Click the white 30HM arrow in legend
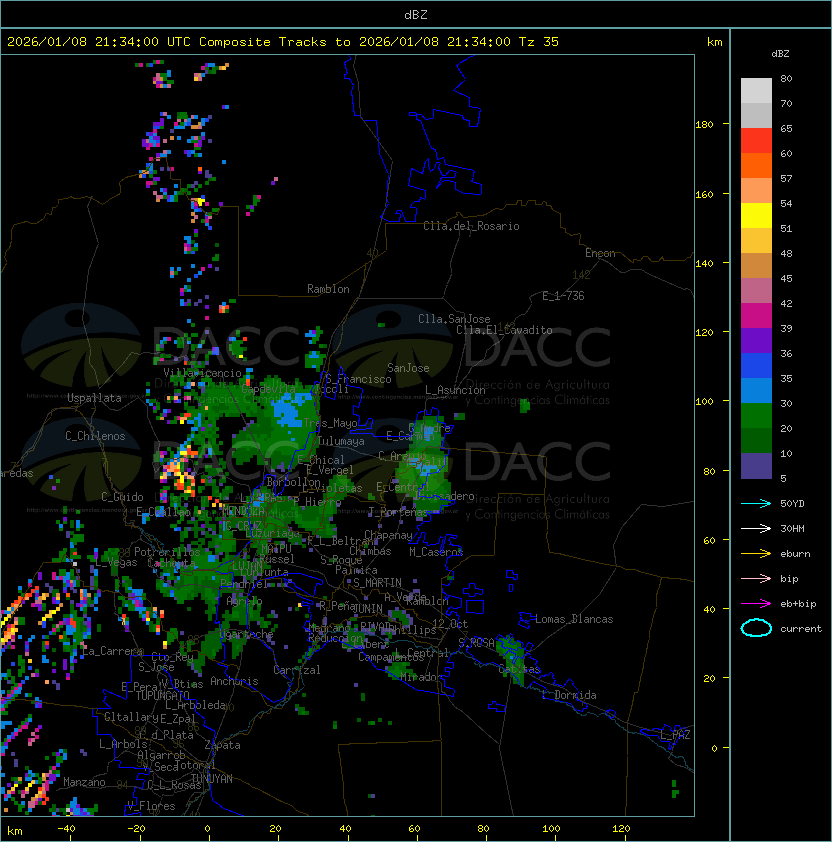Image resolution: width=832 pixels, height=842 pixels. click(756, 529)
